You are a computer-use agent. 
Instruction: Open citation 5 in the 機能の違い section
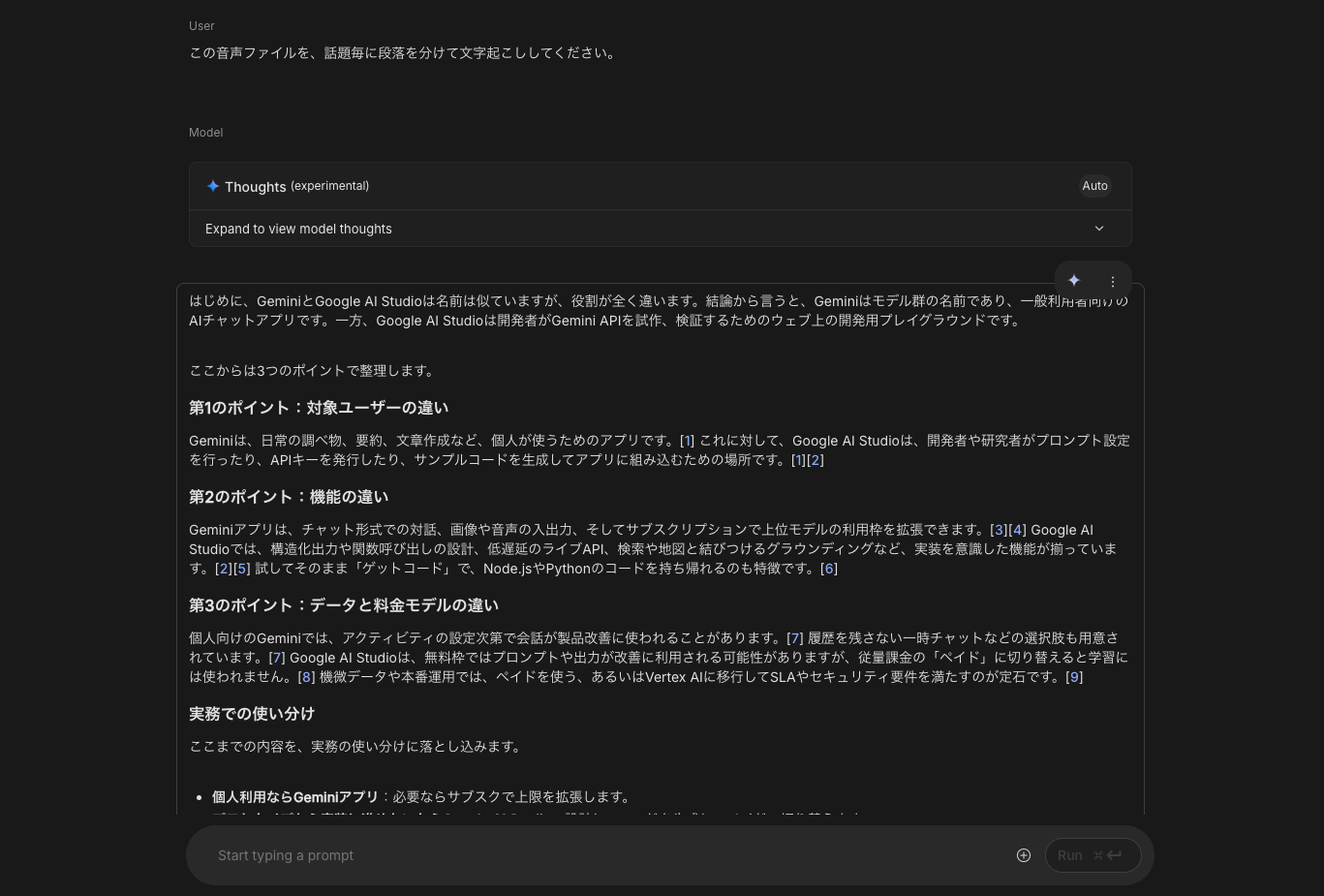tap(241, 569)
